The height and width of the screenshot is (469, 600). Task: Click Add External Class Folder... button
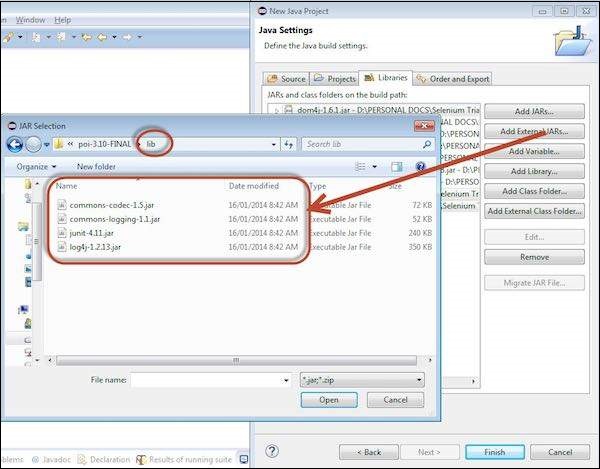pos(534,211)
